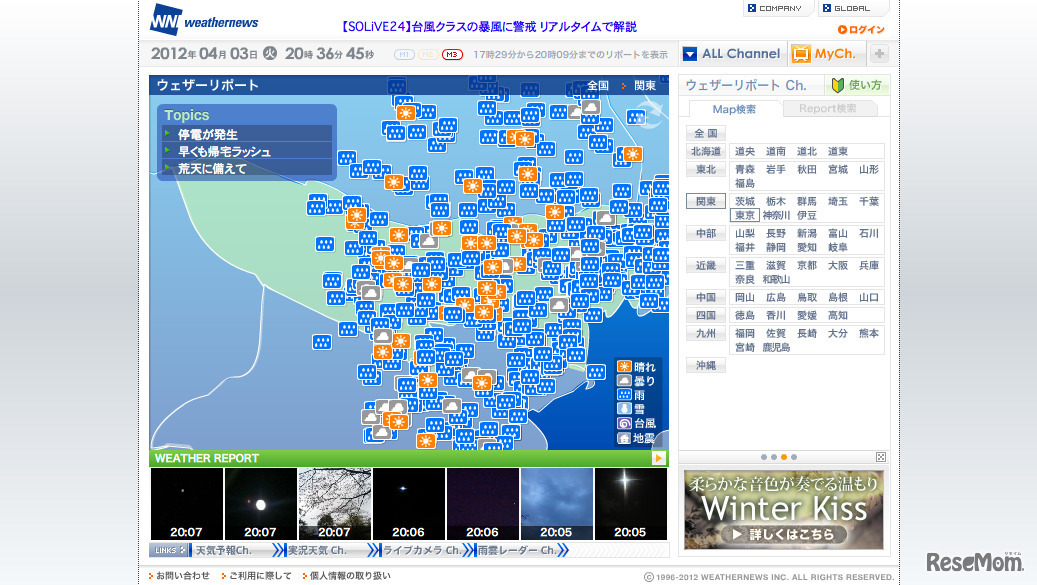Select the orange carousel dot above the ad
1037x585 pixels.
coord(784,457)
